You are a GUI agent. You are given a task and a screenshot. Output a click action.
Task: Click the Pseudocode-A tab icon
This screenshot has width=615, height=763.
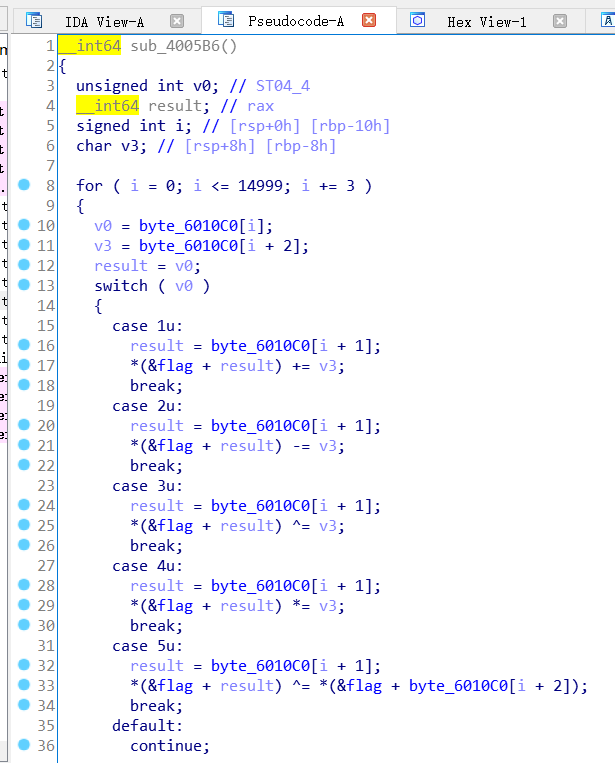pos(226,19)
